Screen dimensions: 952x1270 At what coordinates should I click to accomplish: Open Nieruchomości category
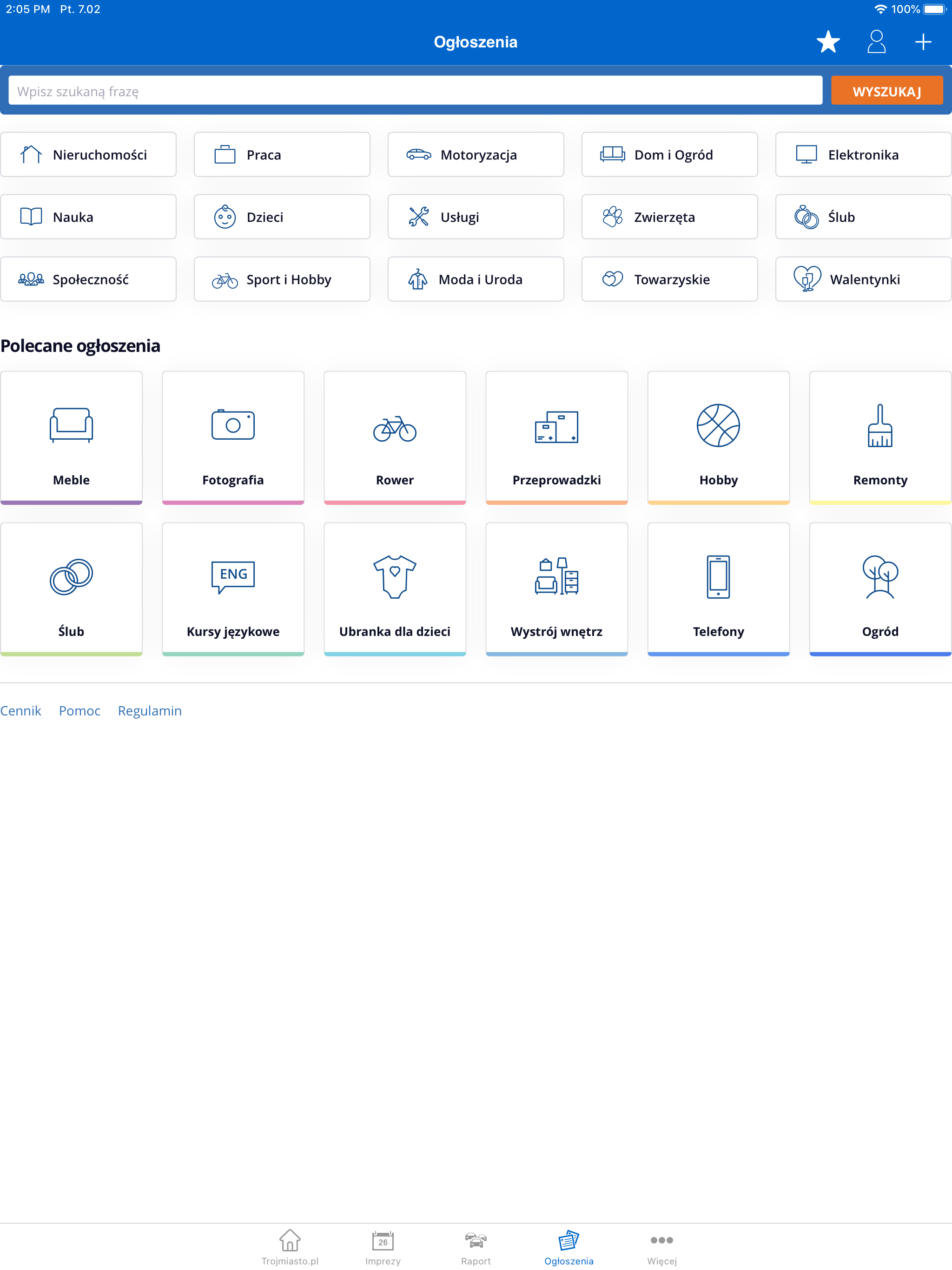tap(88, 154)
